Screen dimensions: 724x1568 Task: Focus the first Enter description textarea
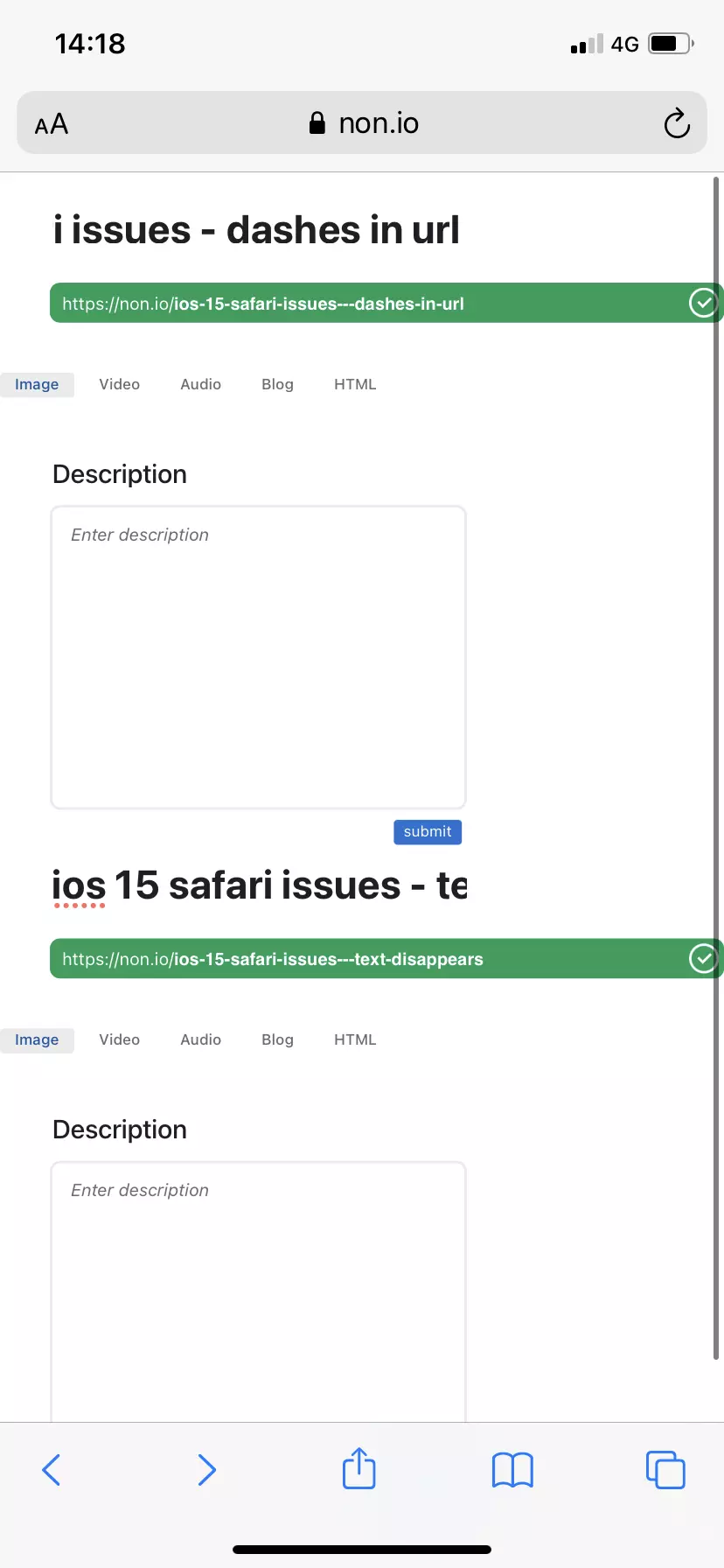tap(258, 656)
